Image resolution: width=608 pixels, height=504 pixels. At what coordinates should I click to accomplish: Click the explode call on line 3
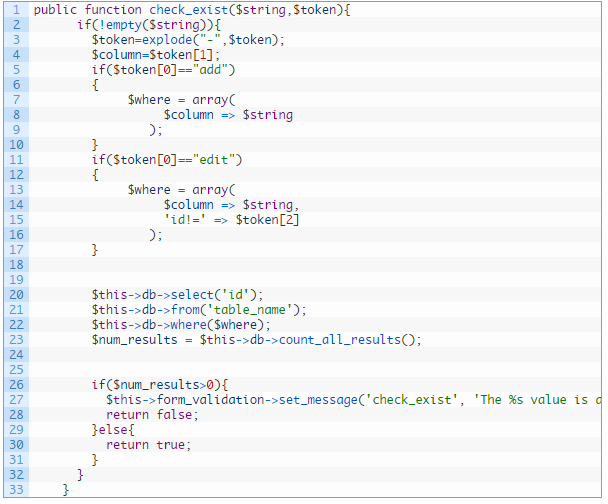pos(213,40)
